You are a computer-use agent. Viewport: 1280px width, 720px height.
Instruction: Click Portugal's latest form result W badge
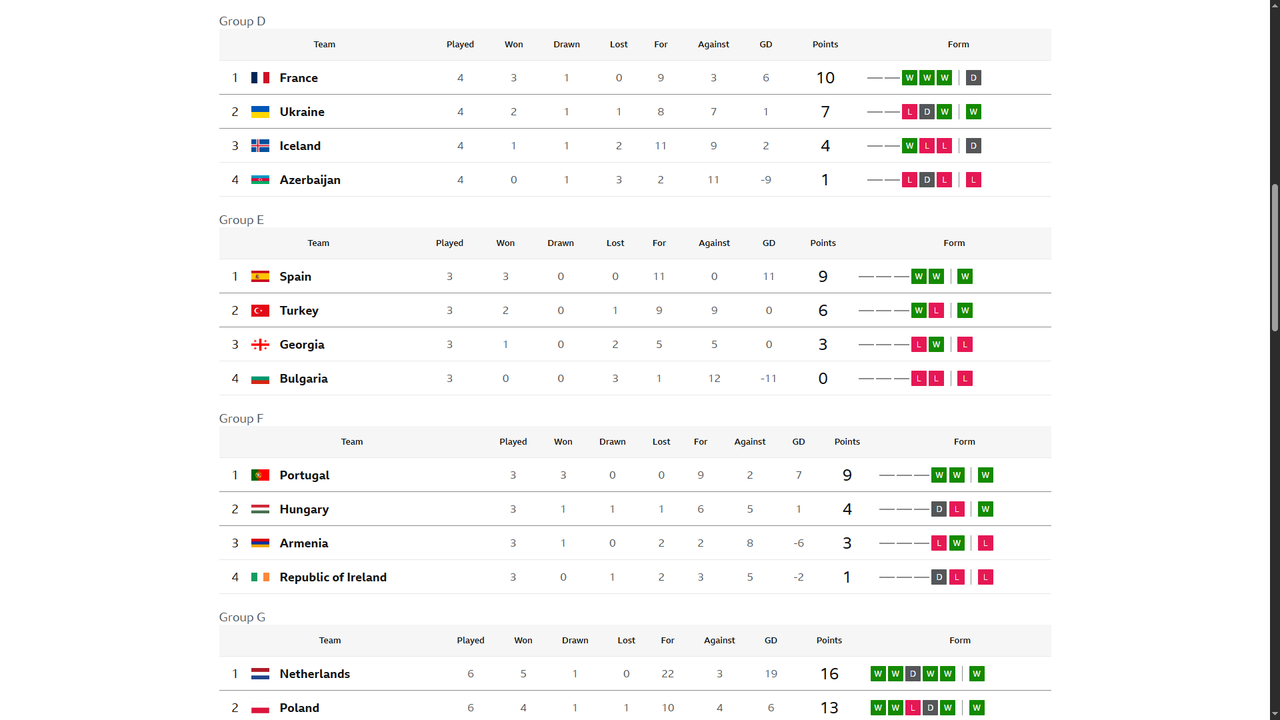coord(986,476)
